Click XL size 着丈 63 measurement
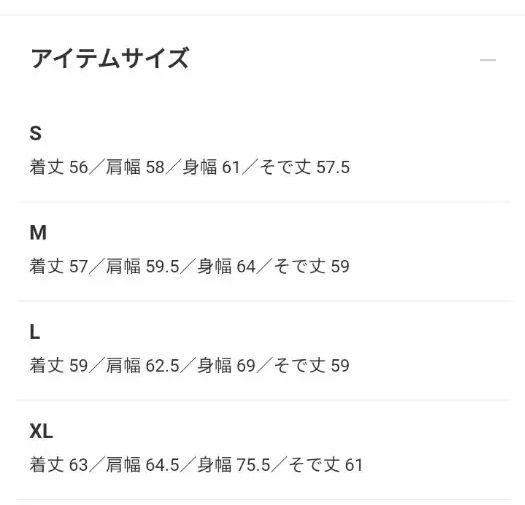Image resolution: width=525 pixels, height=505 pixels. click(x=59, y=465)
